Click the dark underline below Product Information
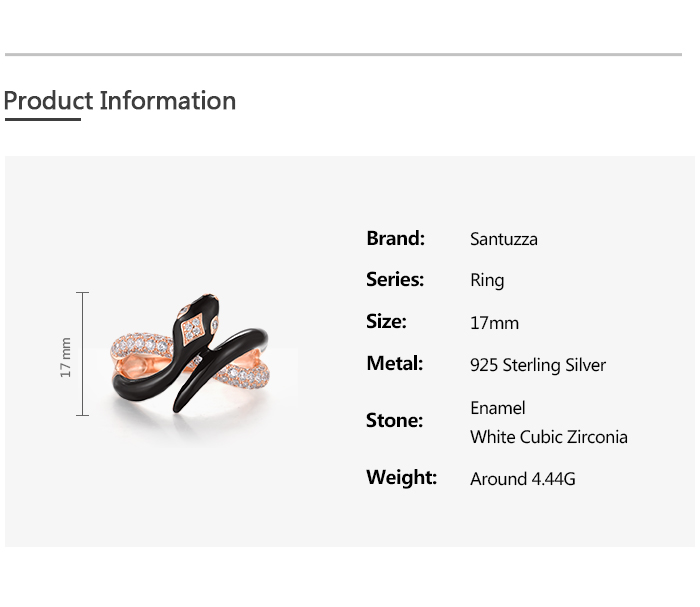This screenshot has width=700, height=607. coord(42,119)
